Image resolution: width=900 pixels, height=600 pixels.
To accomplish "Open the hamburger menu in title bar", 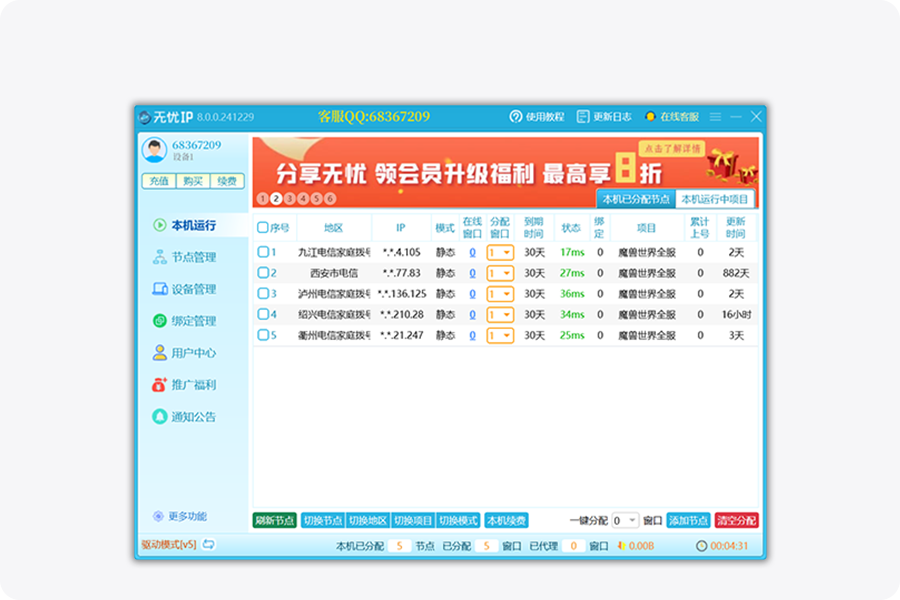I will 715,117.
